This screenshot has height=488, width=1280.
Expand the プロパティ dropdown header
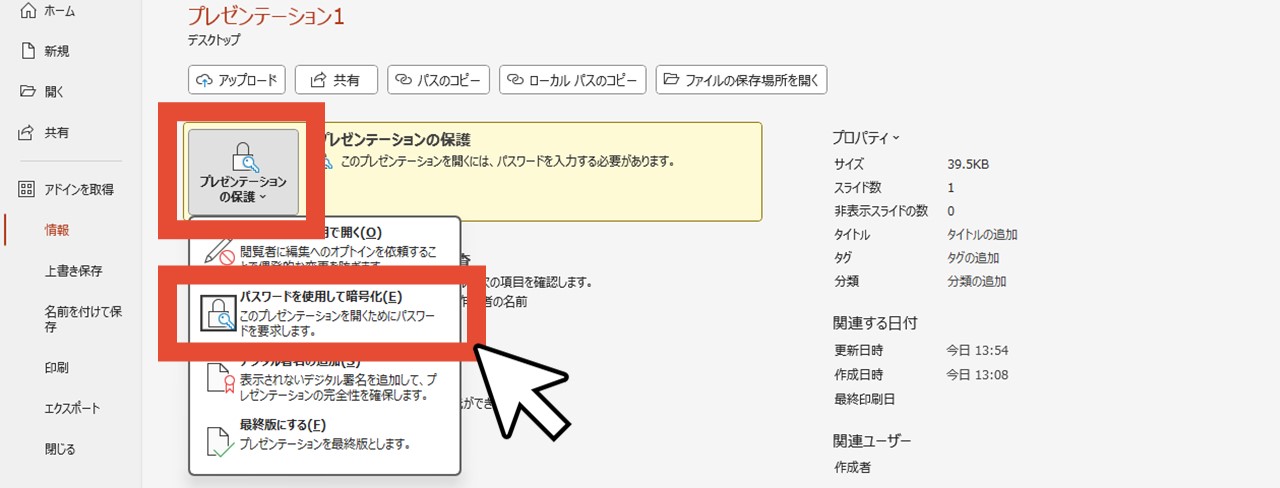866,137
